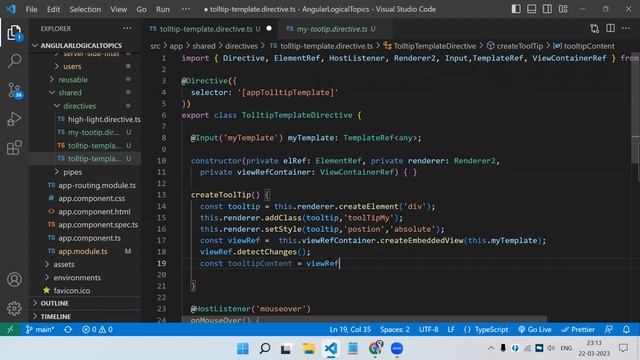Open Windows Start button on taskbar
Viewport: 640px width, 360px height.
pos(243,349)
